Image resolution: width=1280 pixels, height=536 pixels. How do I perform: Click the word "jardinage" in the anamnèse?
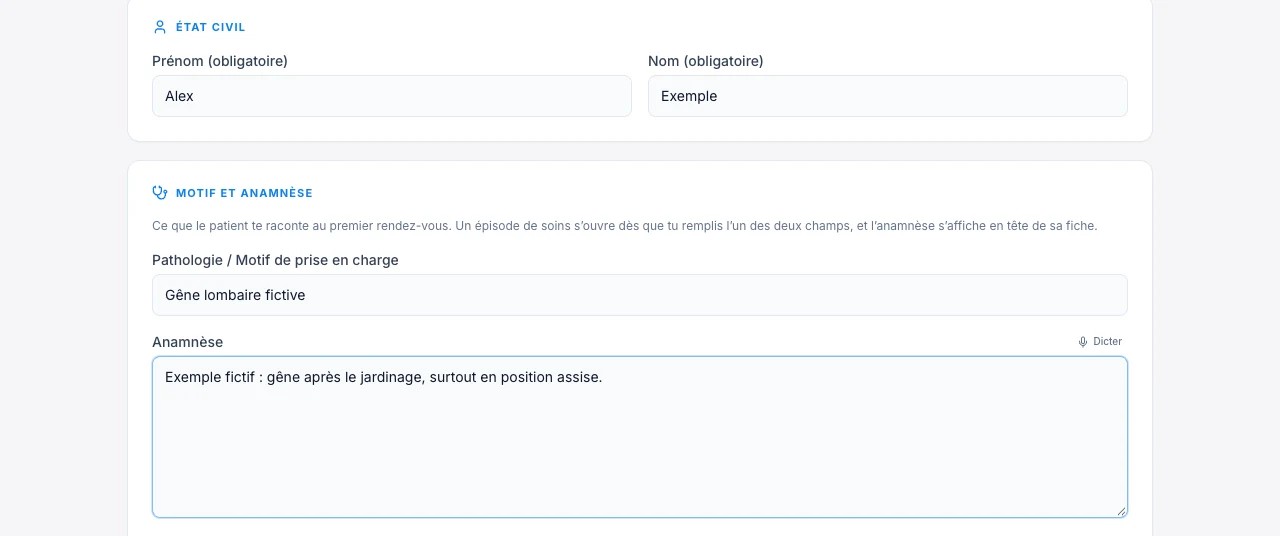pos(390,377)
